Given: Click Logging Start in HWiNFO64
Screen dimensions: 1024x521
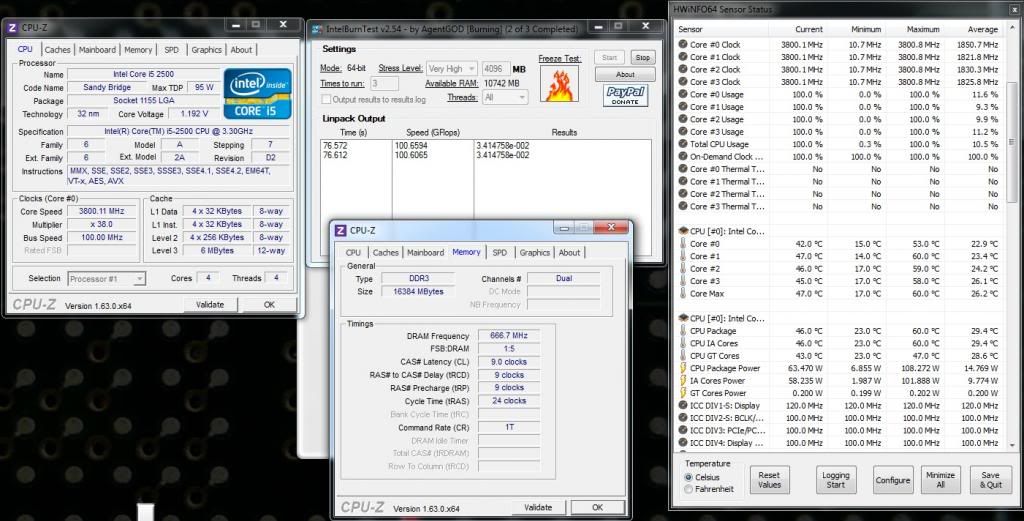Looking at the screenshot, I should (836, 480).
